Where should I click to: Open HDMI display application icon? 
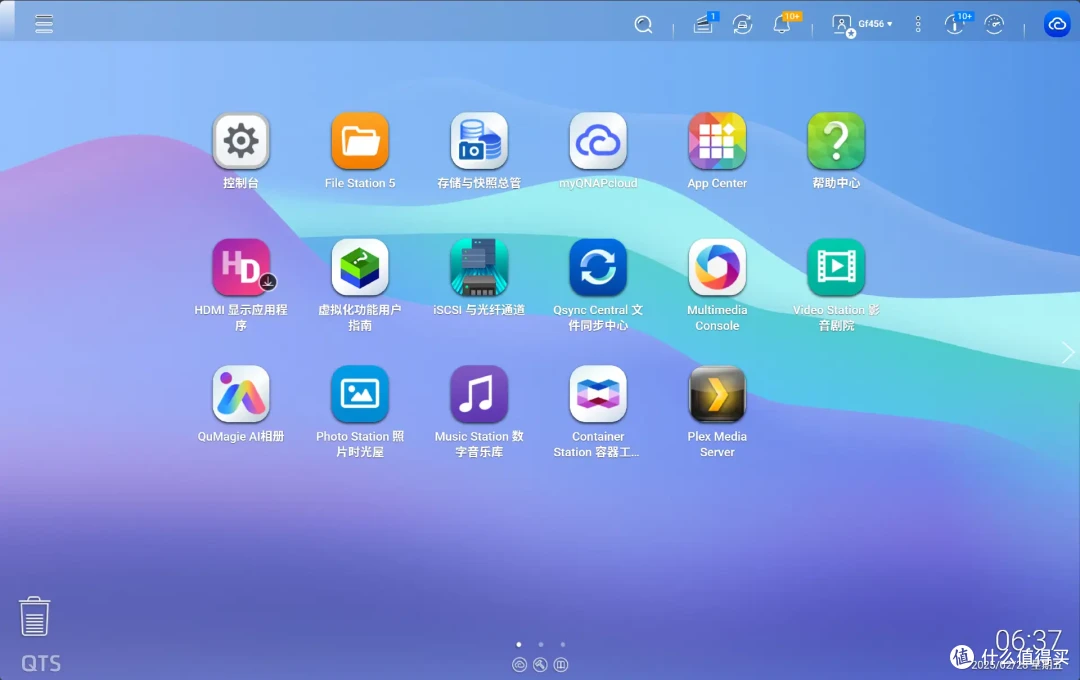pyautogui.click(x=240, y=267)
